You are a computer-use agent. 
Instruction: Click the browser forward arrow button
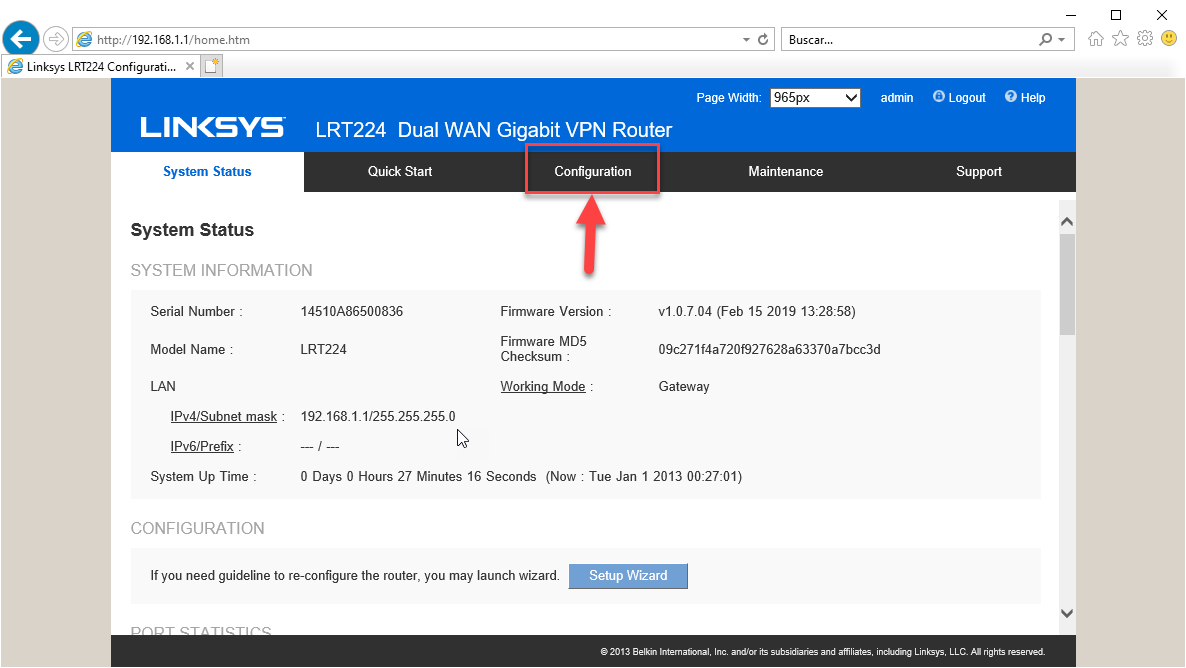[56, 39]
